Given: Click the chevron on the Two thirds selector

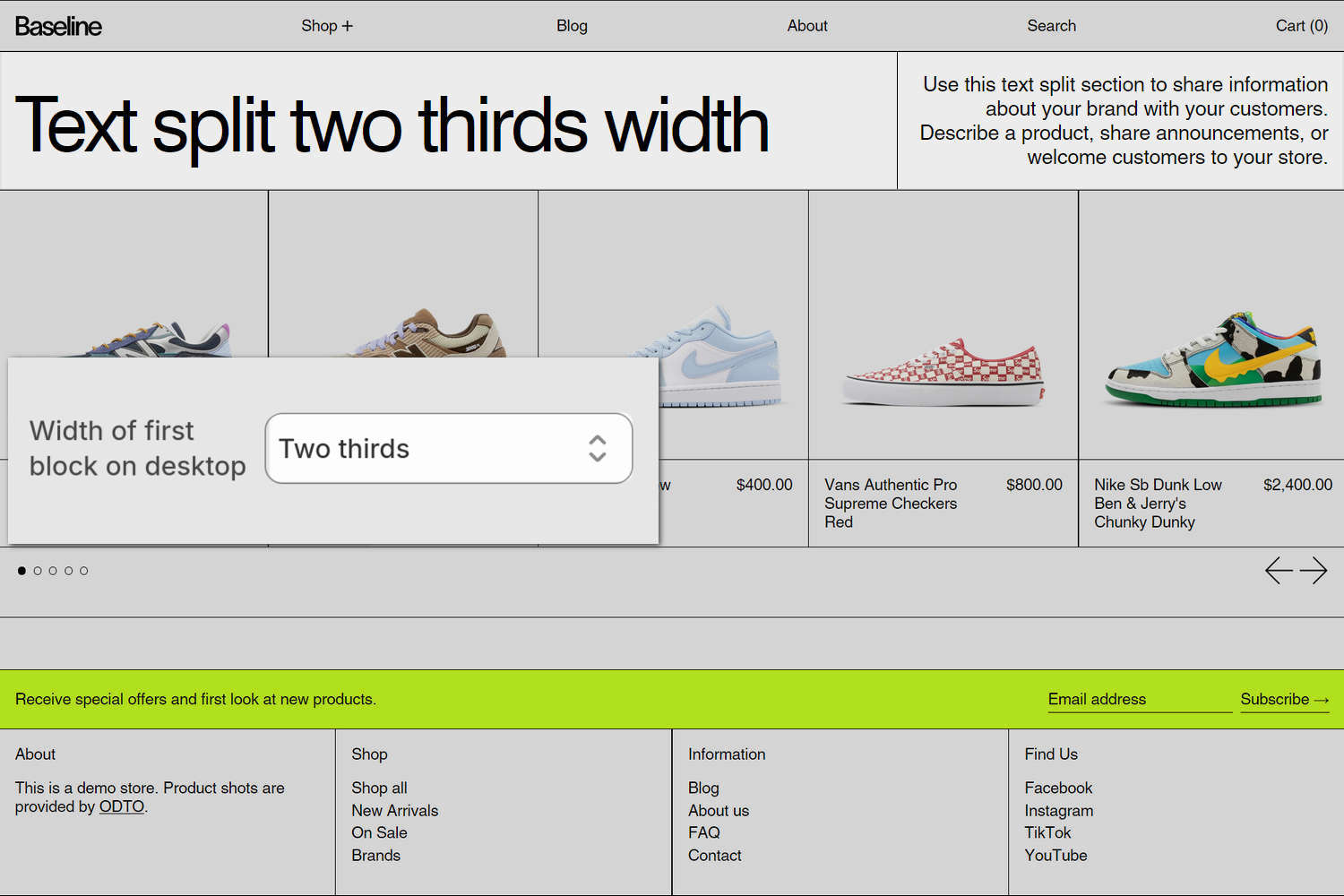Looking at the screenshot, I should pyautogui.click(x=598, y=448).
